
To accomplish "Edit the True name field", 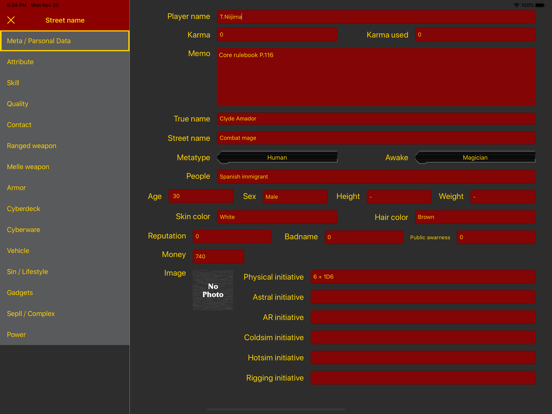I will [376, 119].
